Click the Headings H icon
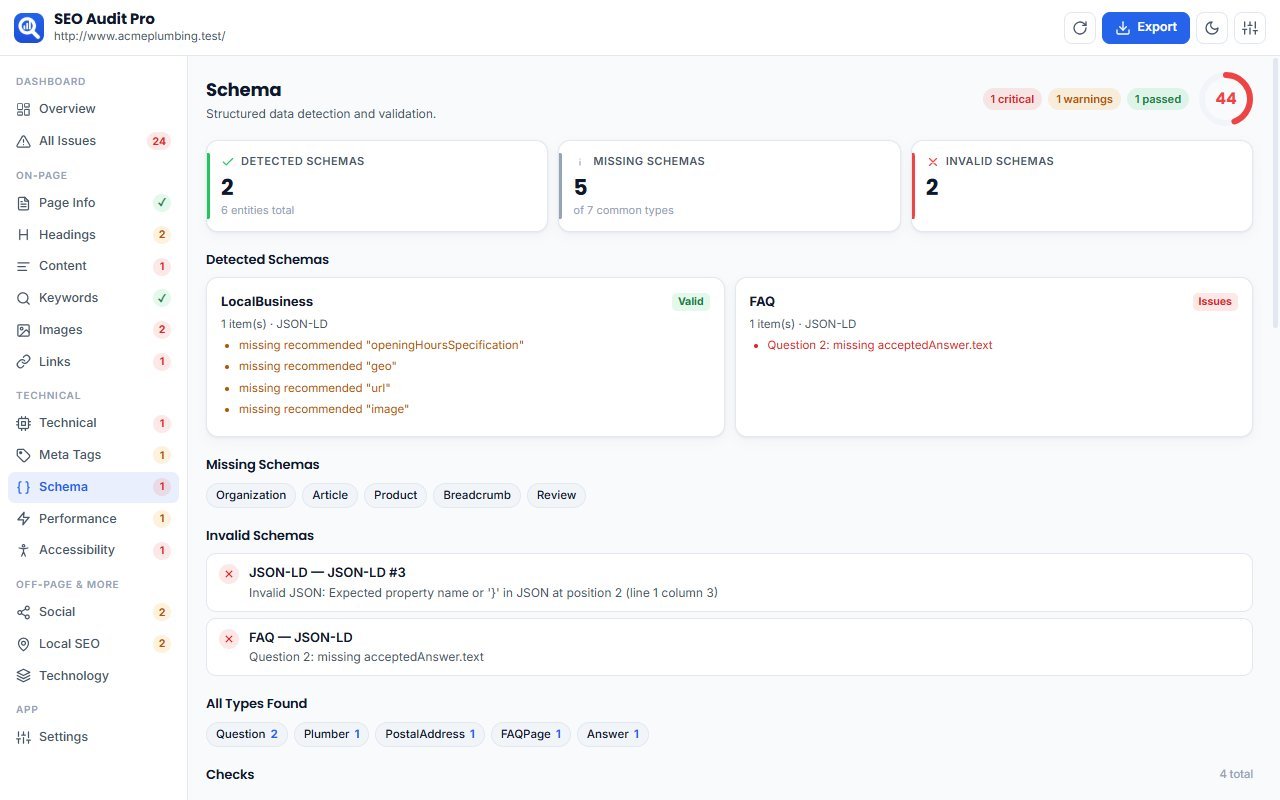Viewport: 1280px width, 800px height. point(24,235)
